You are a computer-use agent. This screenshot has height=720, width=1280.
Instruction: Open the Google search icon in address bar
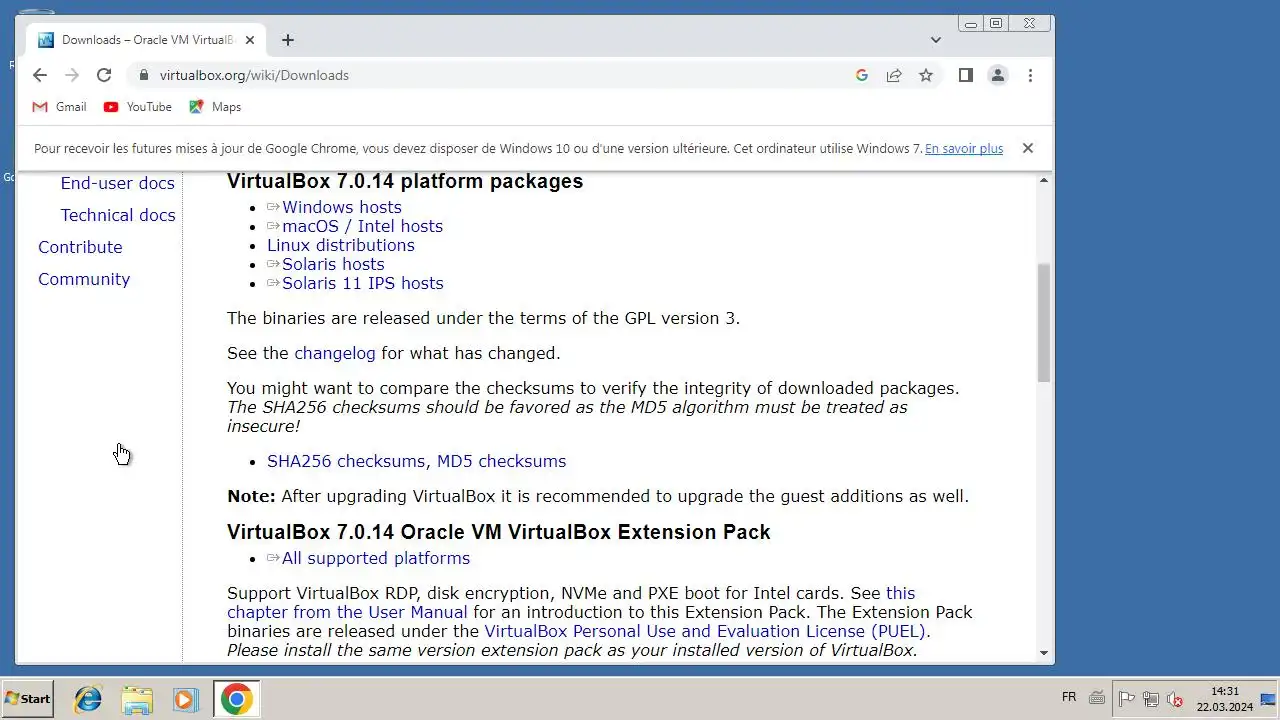pos(862,75)
